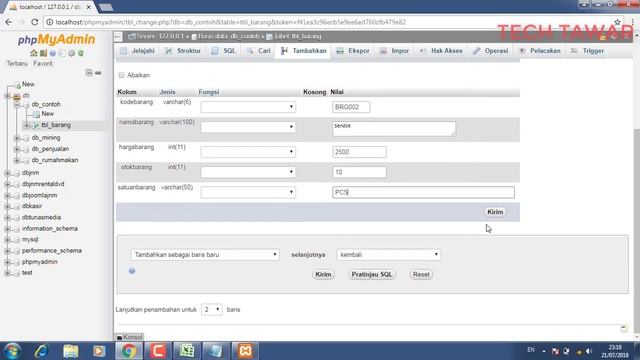Expand the db_penjualan database node

coord(17,149)
